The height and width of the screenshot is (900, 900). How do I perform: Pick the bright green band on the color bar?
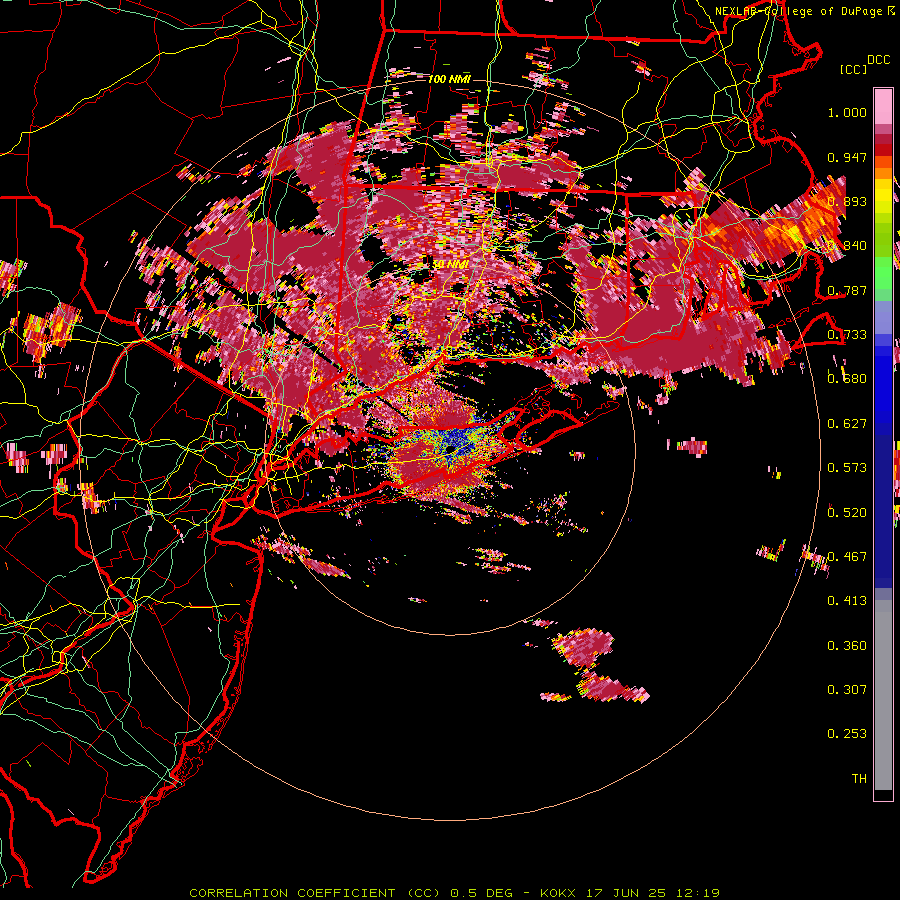(x=883, y=273)
